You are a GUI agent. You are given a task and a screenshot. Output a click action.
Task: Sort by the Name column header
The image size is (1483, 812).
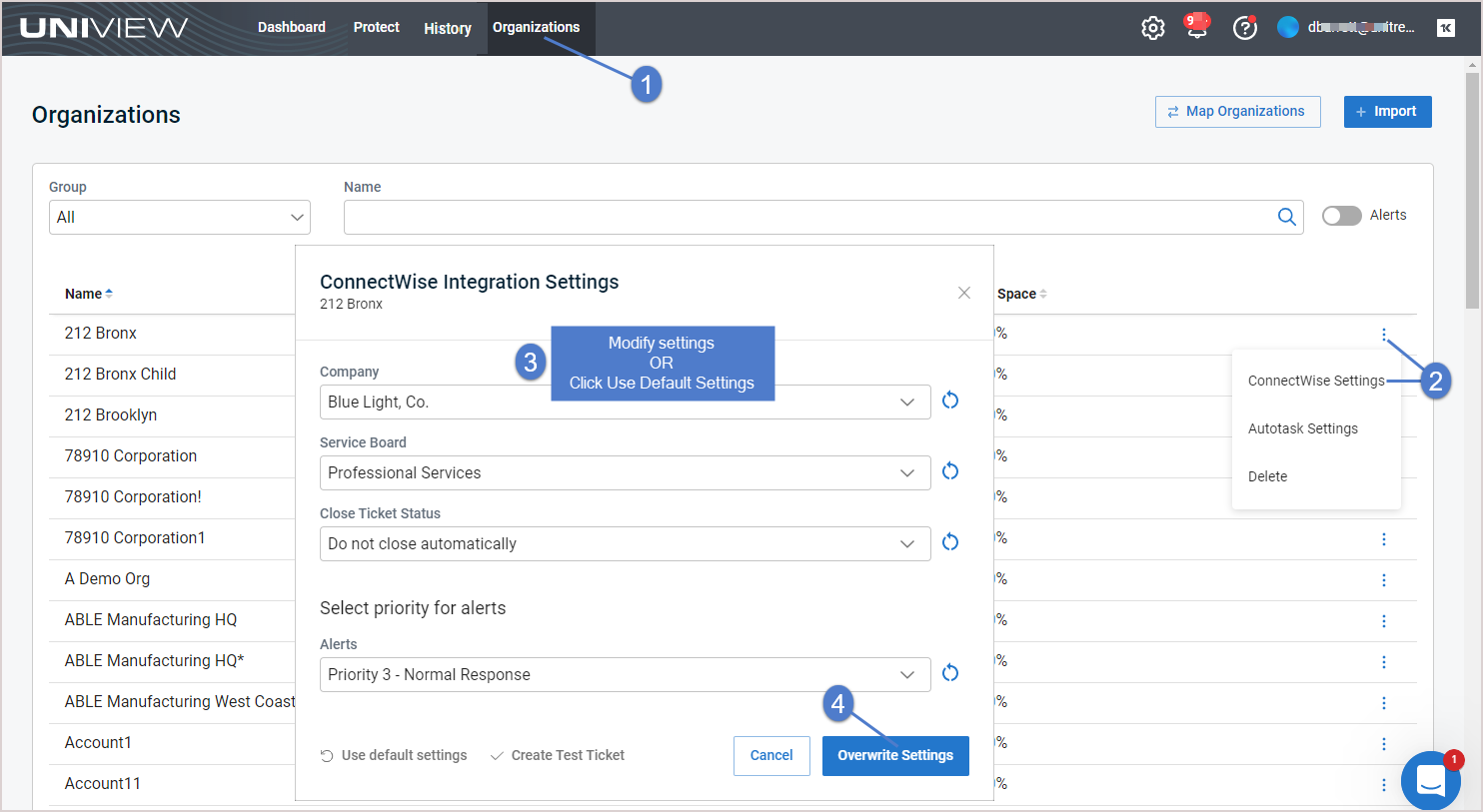click(x=89, y=294)
